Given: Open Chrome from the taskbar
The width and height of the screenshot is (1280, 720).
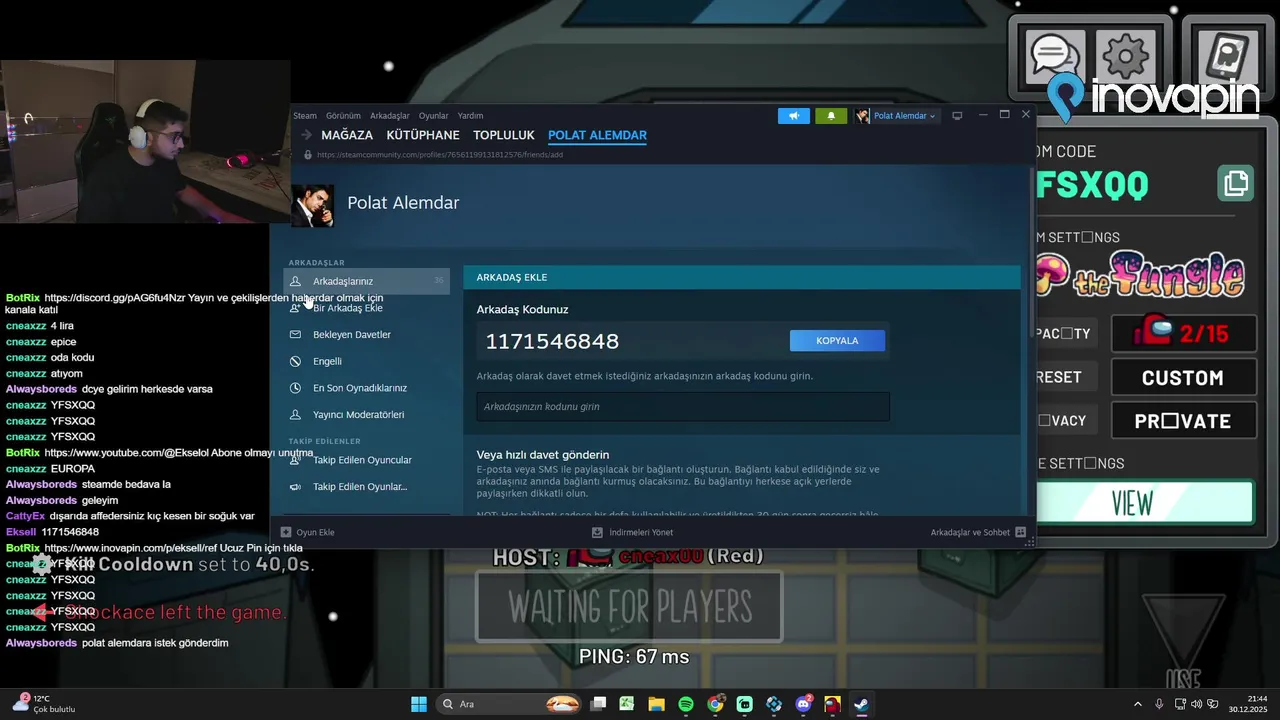Looking at the screenshot, I should [715, 704].
